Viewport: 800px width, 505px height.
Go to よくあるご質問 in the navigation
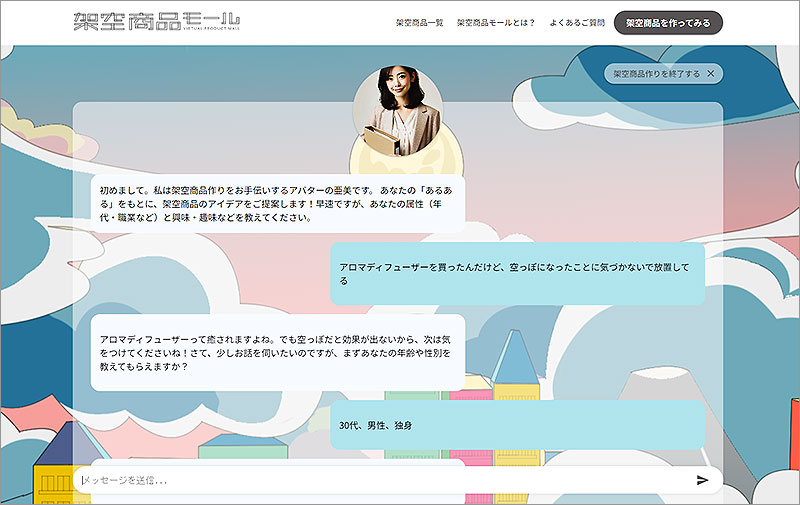tap(577, 22)
